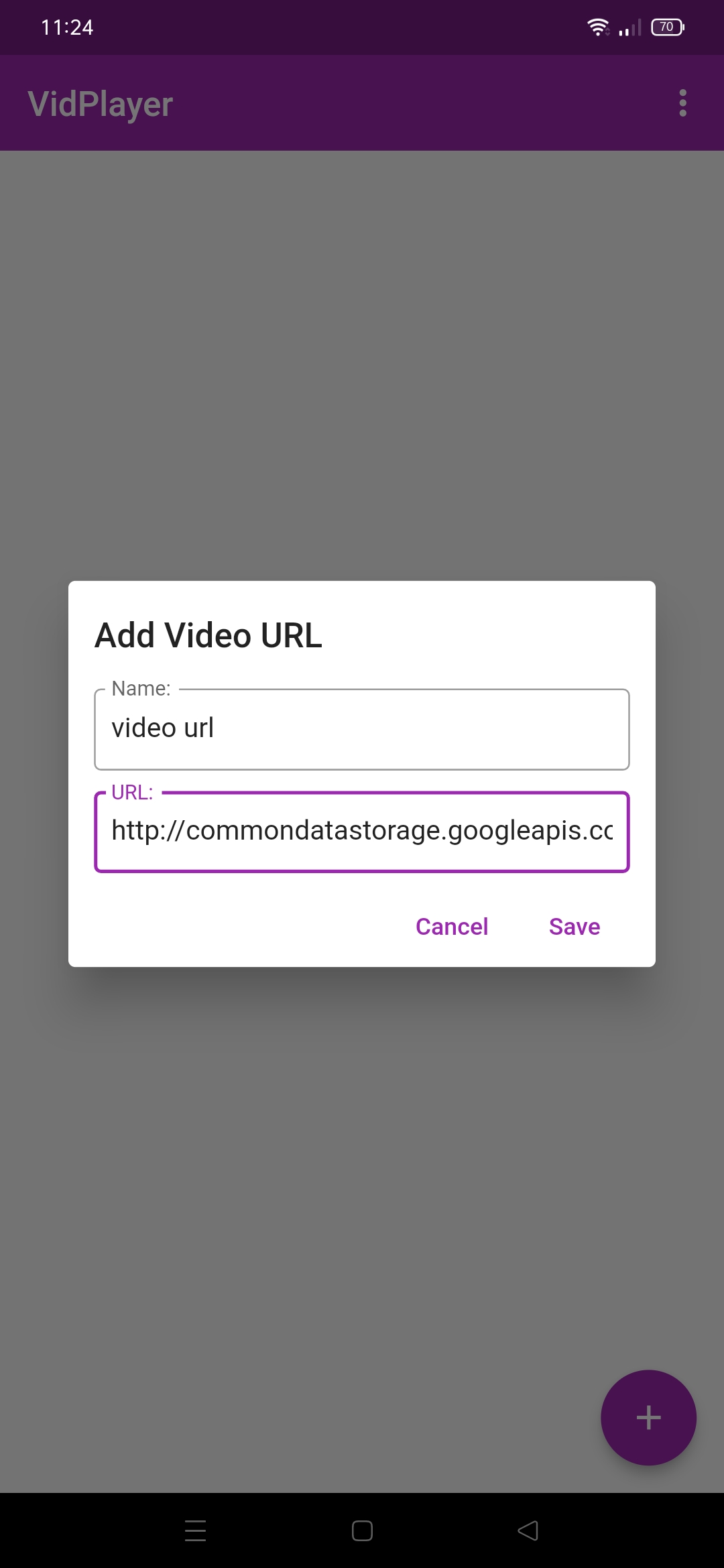Tap the Android home navigation icon
Viewport: 724px width, 1568px height.
(362, 1530)
